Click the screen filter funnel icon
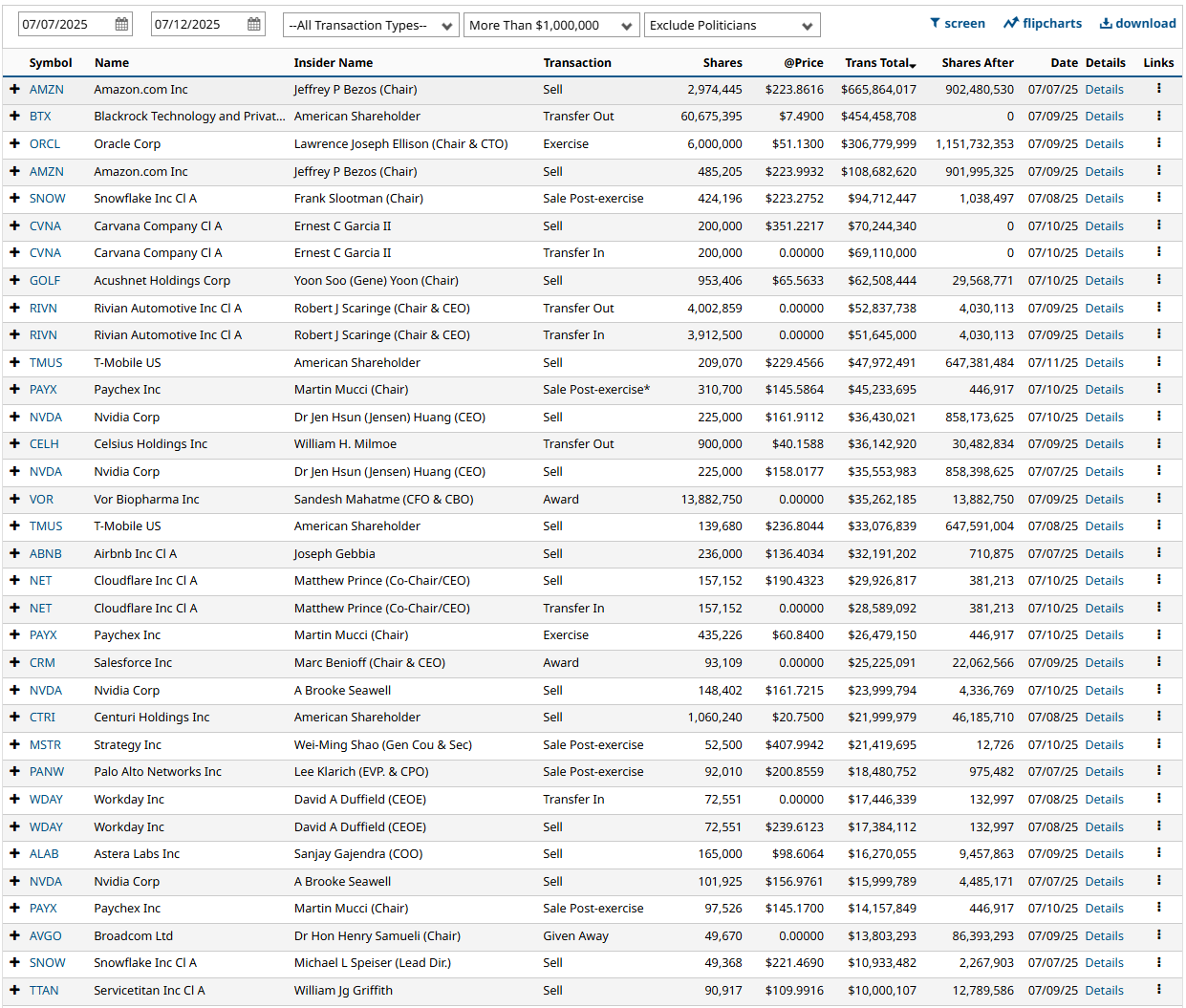1186x1008 pixels. (935, 23)
